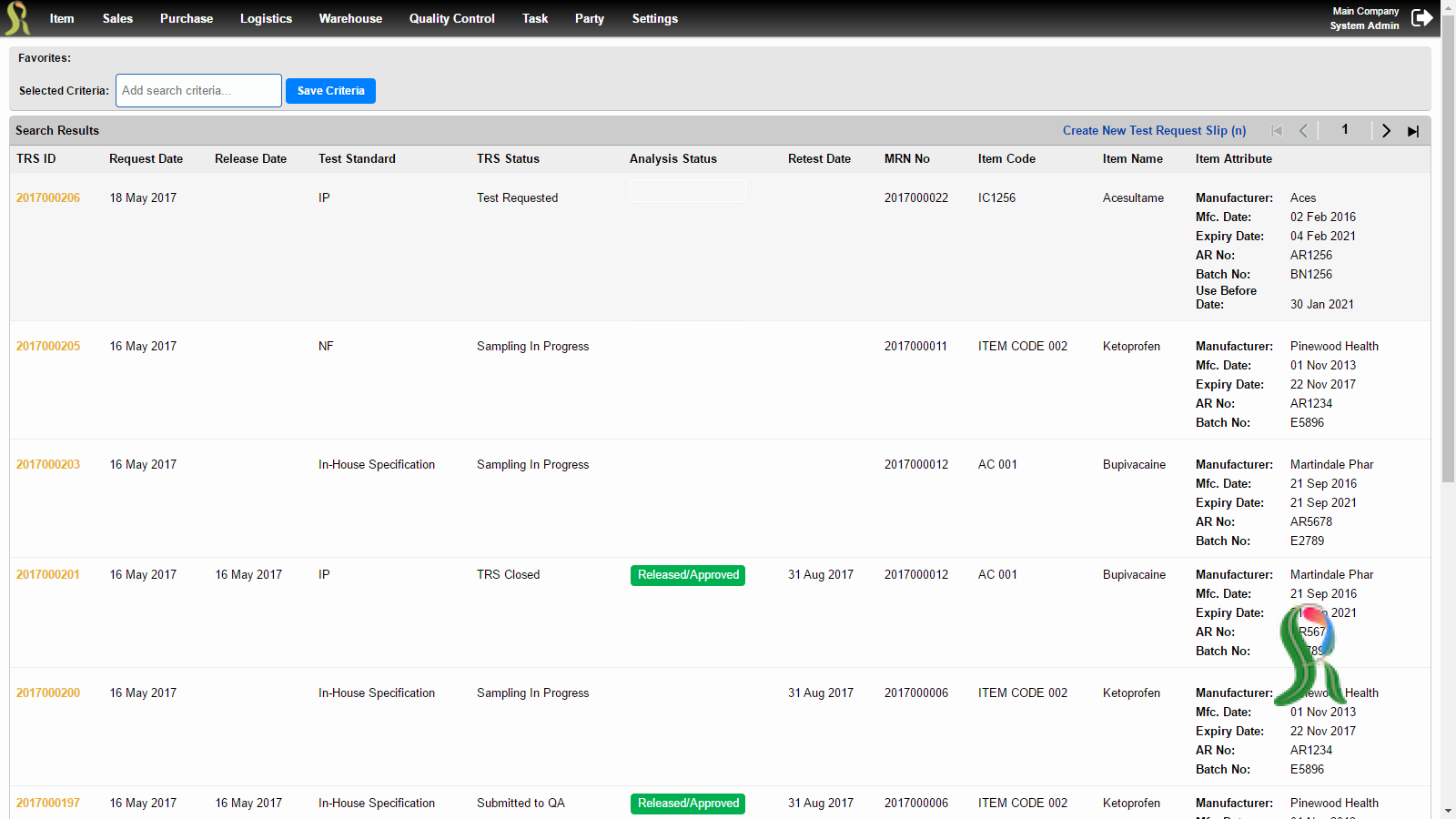Image resolution: width=1456 pixels, height=819 pixels.
Task: Open the Settings menu
Action: (x=654, y=18)
